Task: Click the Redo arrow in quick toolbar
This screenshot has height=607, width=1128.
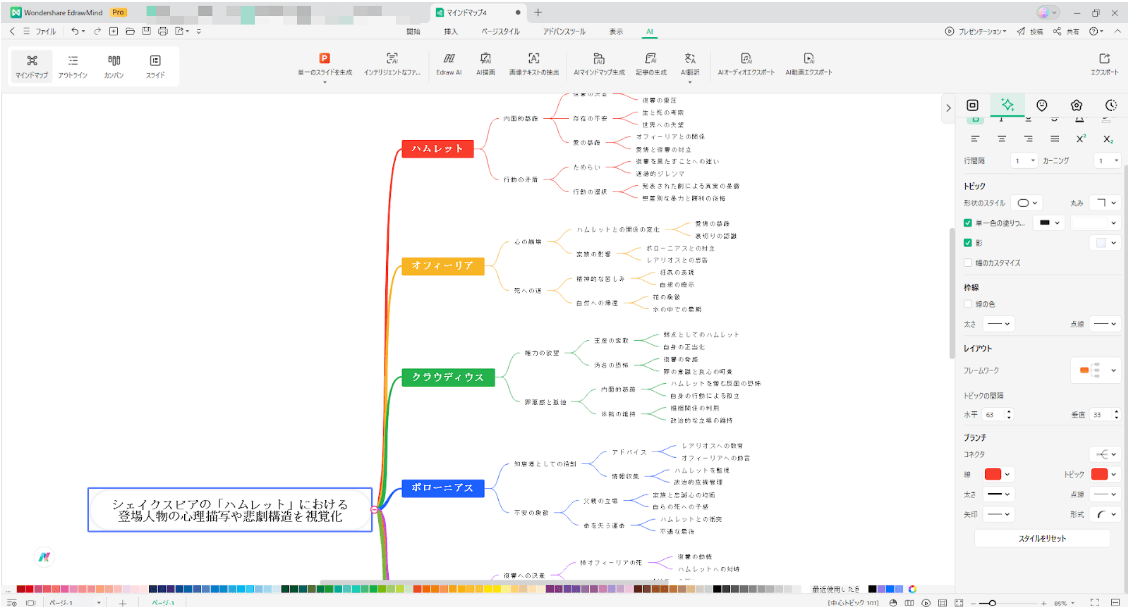Action: click(x=97, y=32)
